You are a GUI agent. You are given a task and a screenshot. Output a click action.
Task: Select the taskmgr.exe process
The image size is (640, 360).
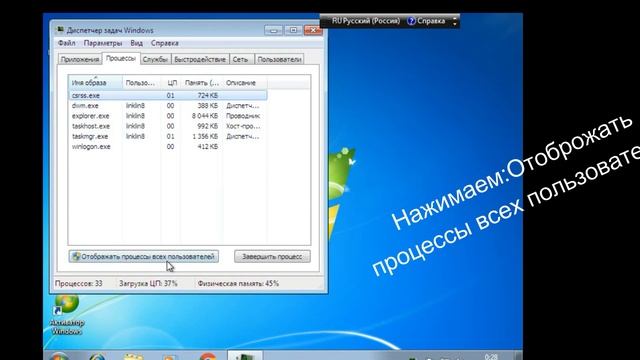point(90,136)
